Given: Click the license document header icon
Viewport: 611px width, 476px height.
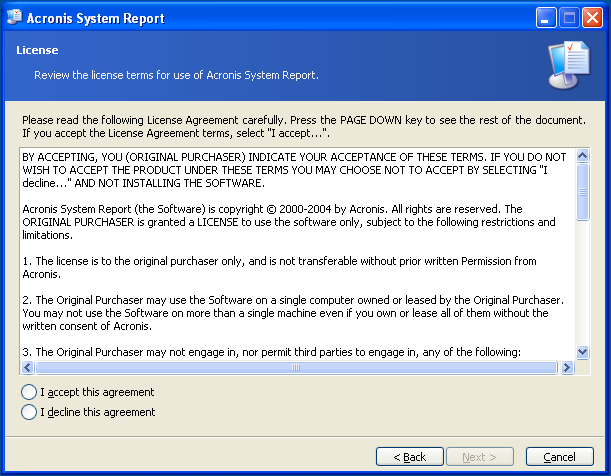Looking at the screenshot, I should [569, 65].
